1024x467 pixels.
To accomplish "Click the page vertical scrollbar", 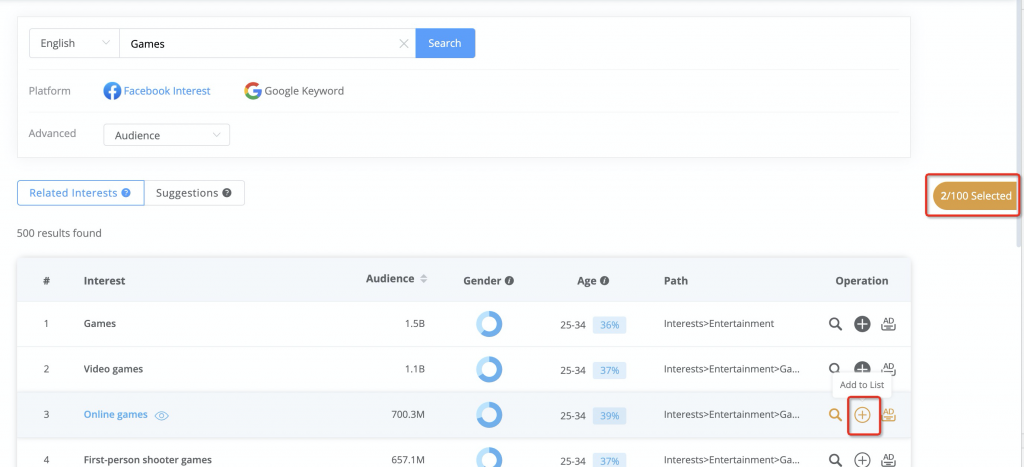I will (1021, 124).
